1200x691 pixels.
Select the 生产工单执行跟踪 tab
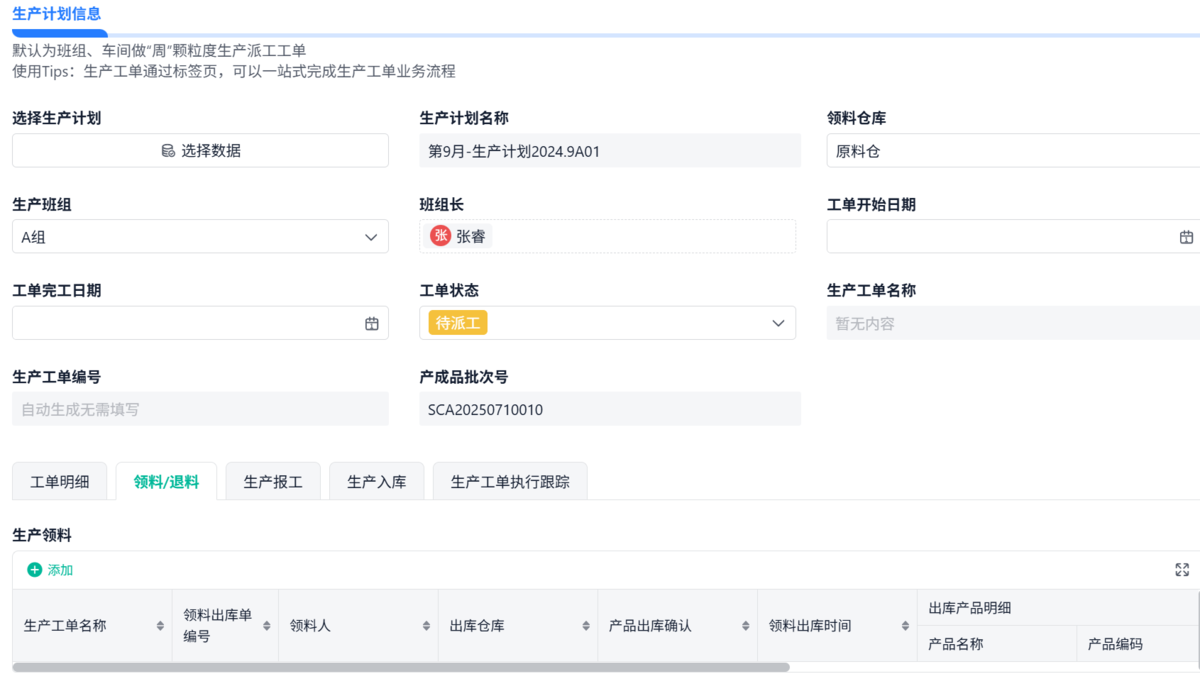tap(510, 482)
